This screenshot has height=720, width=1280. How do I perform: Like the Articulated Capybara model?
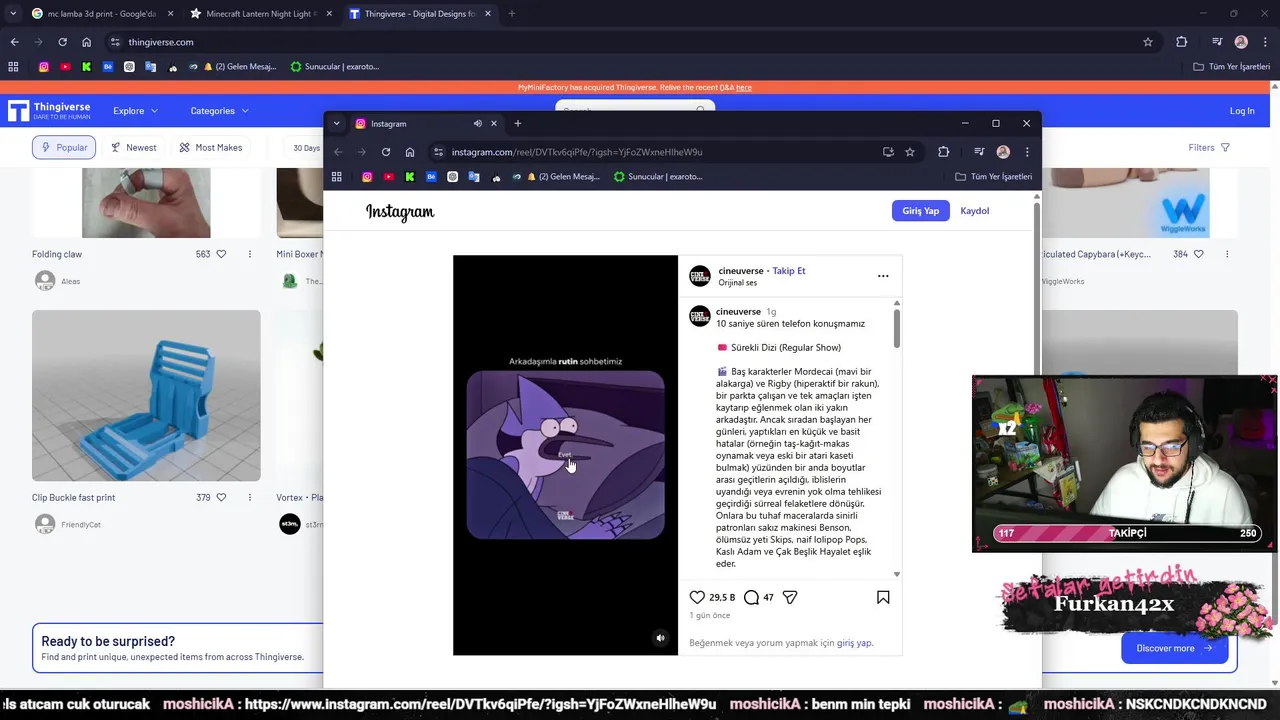1198,254
